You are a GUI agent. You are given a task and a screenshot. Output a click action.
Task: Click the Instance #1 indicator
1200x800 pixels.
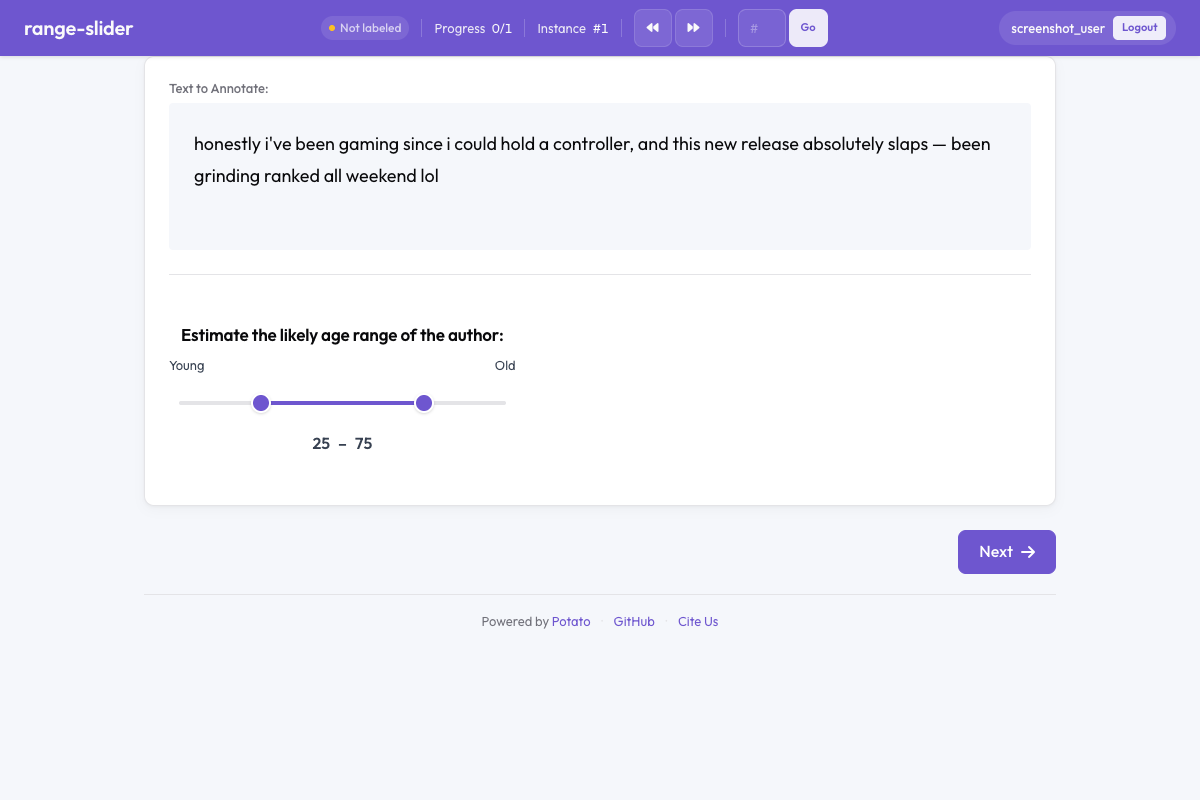pyautogui.click(x=573, y=28)
